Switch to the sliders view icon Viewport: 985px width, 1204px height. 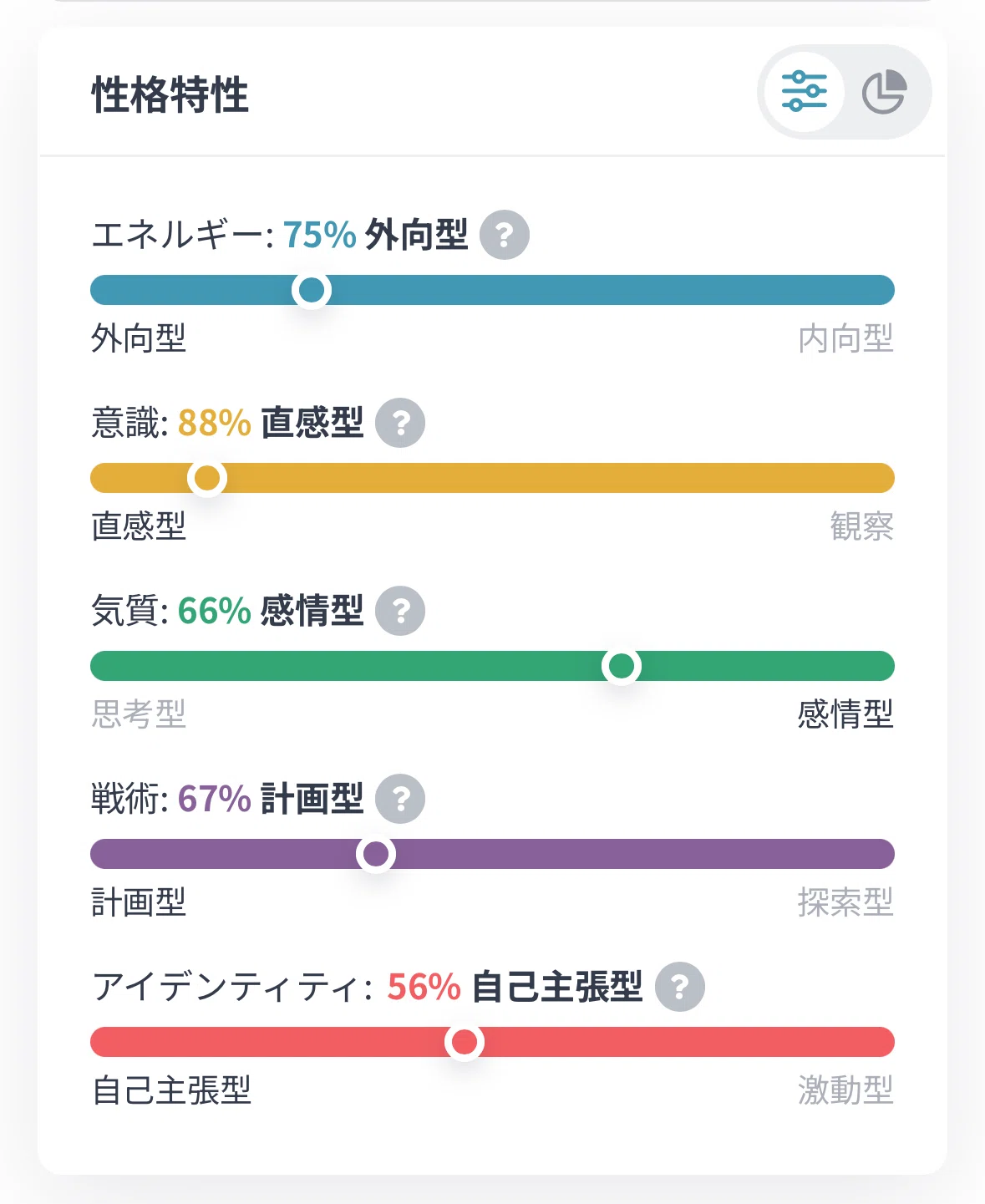point(804,92)
